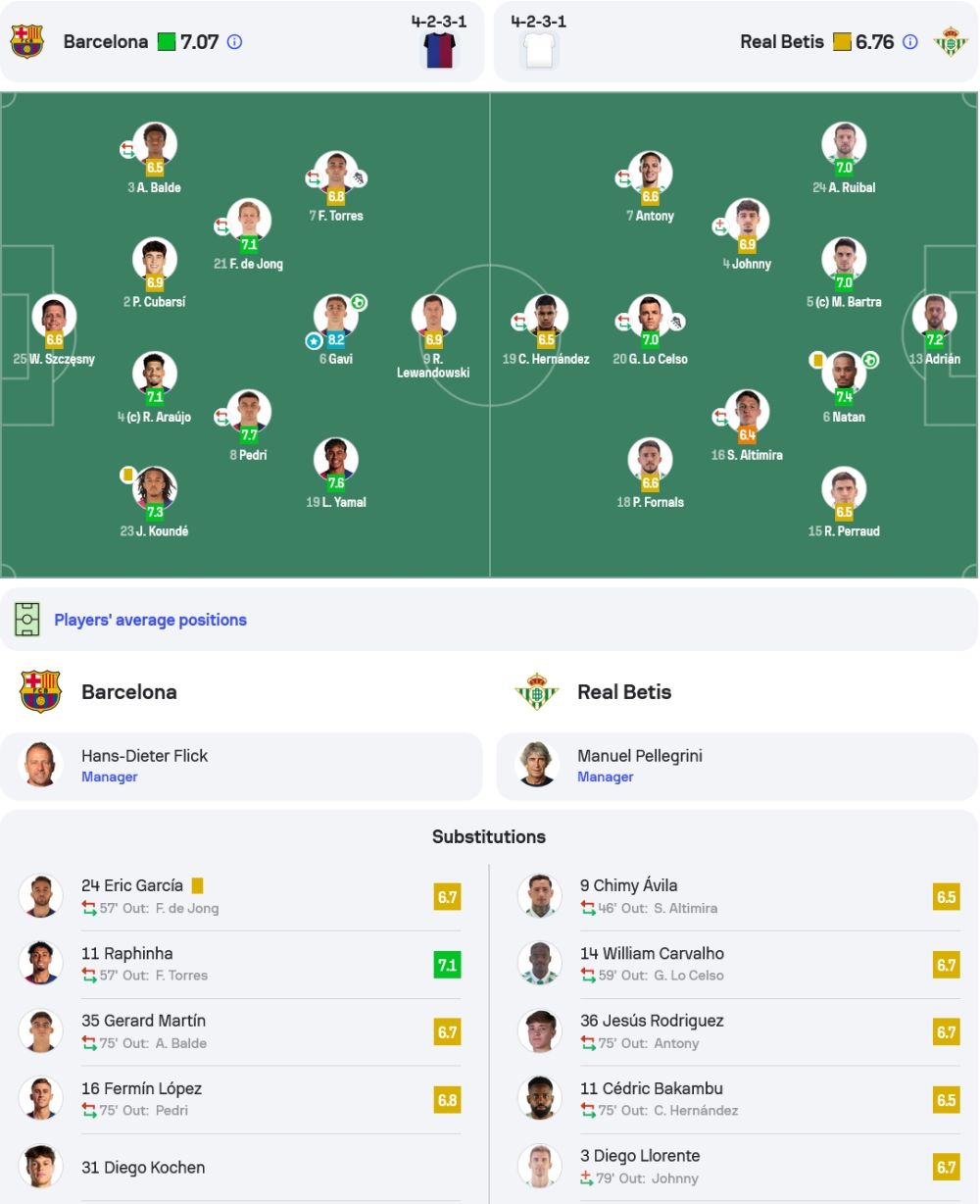
Task: Select L. Yamal's player photo on the pitch
Action: pyautogui.click(x=336, y=460)
